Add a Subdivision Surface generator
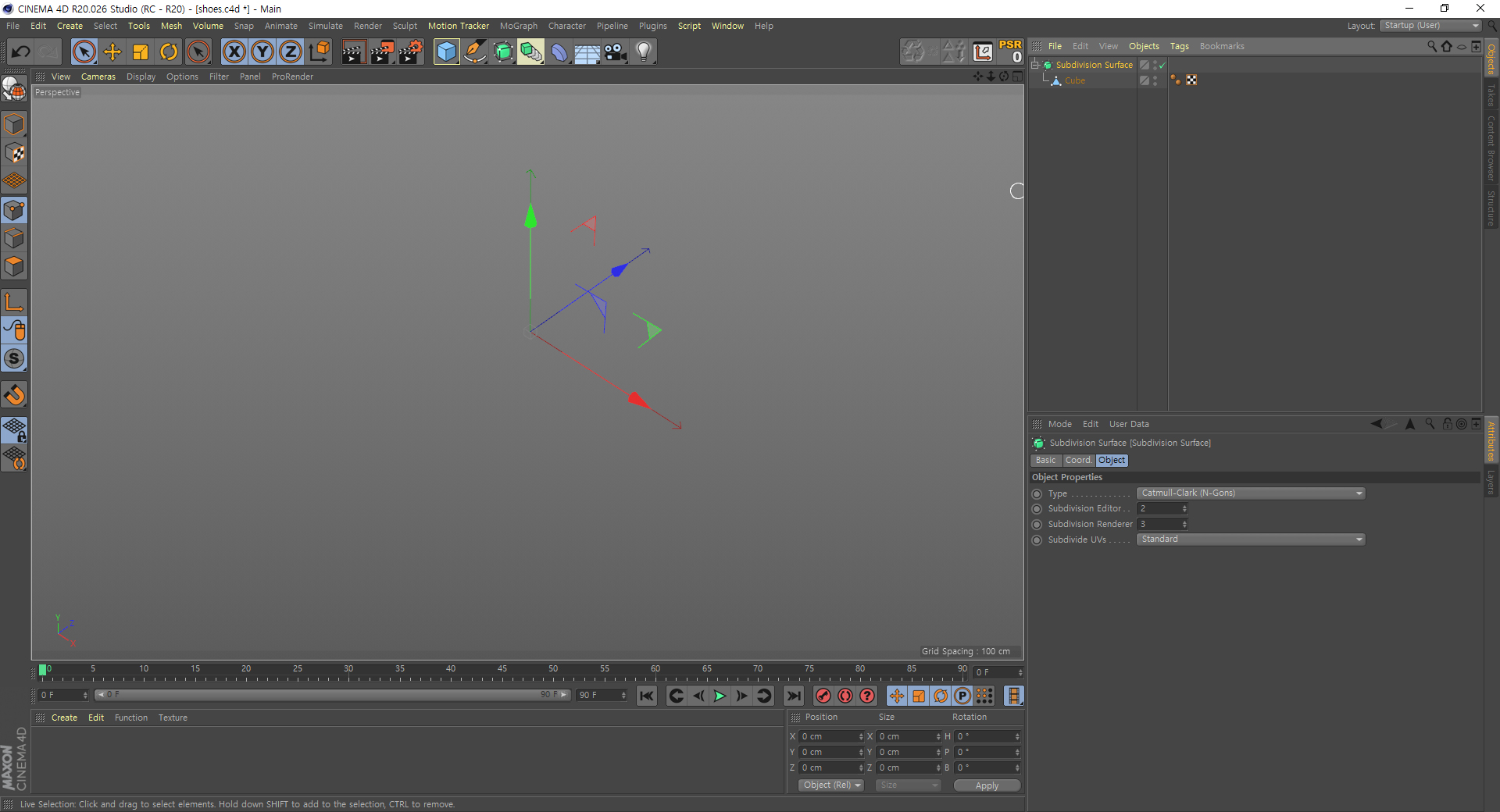 coord(503,52)
